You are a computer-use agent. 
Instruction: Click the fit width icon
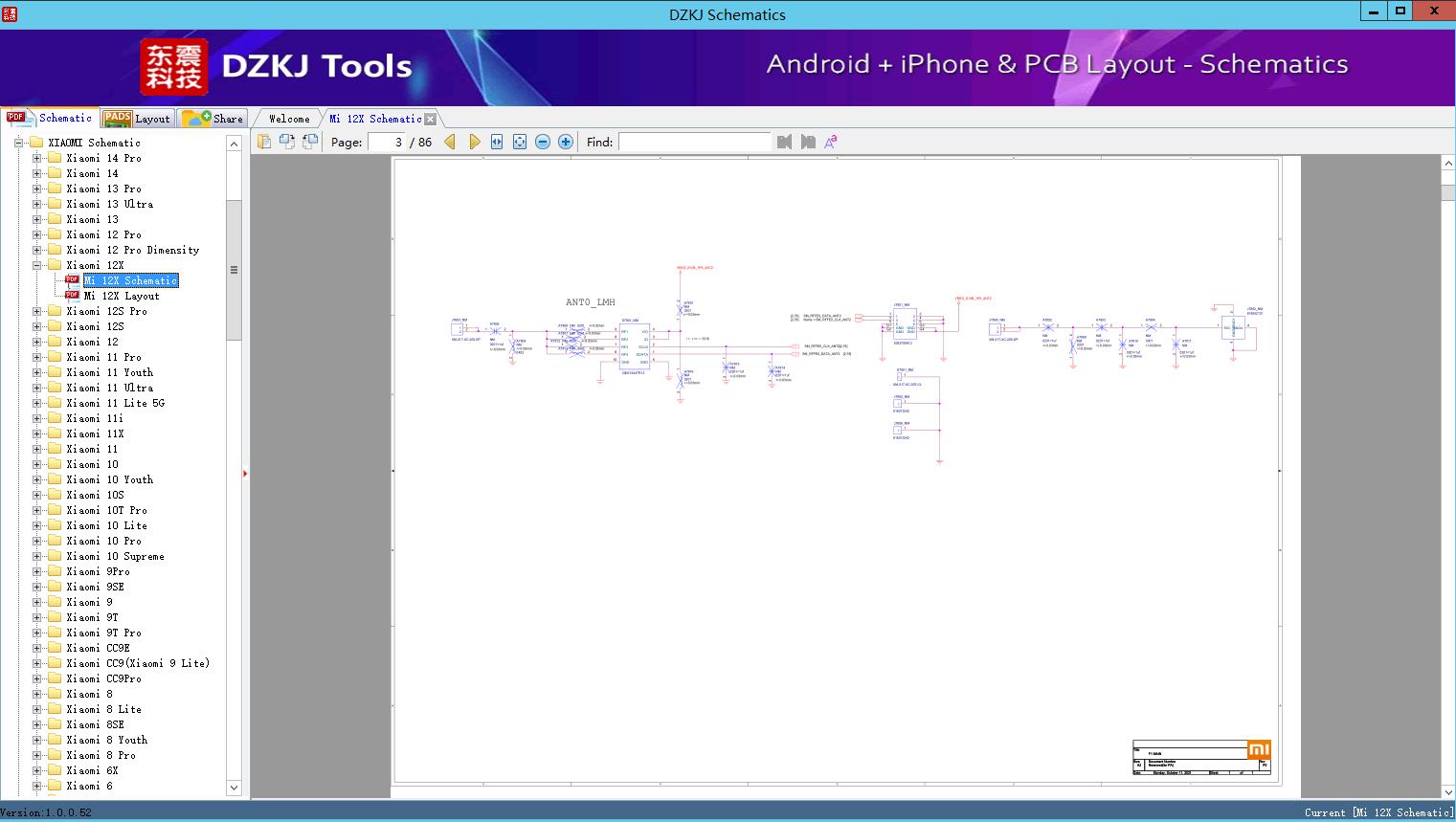[x=497, y=142]
